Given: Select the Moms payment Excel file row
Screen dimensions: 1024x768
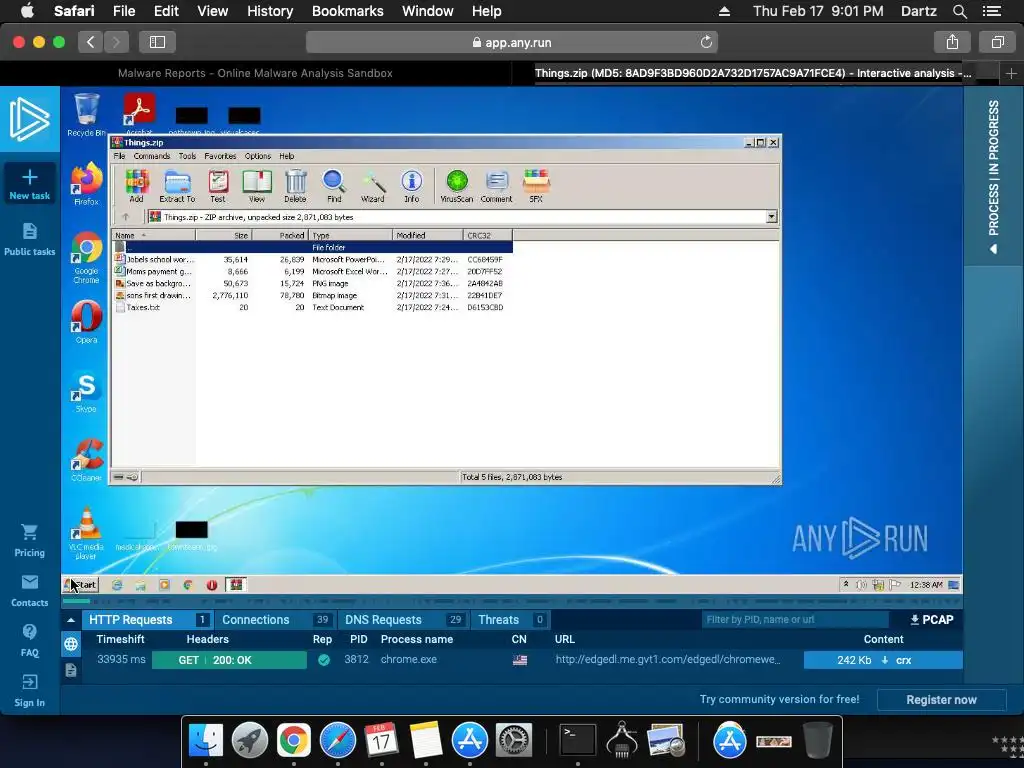Looking at the screenshot, I should tap(312, 272).
